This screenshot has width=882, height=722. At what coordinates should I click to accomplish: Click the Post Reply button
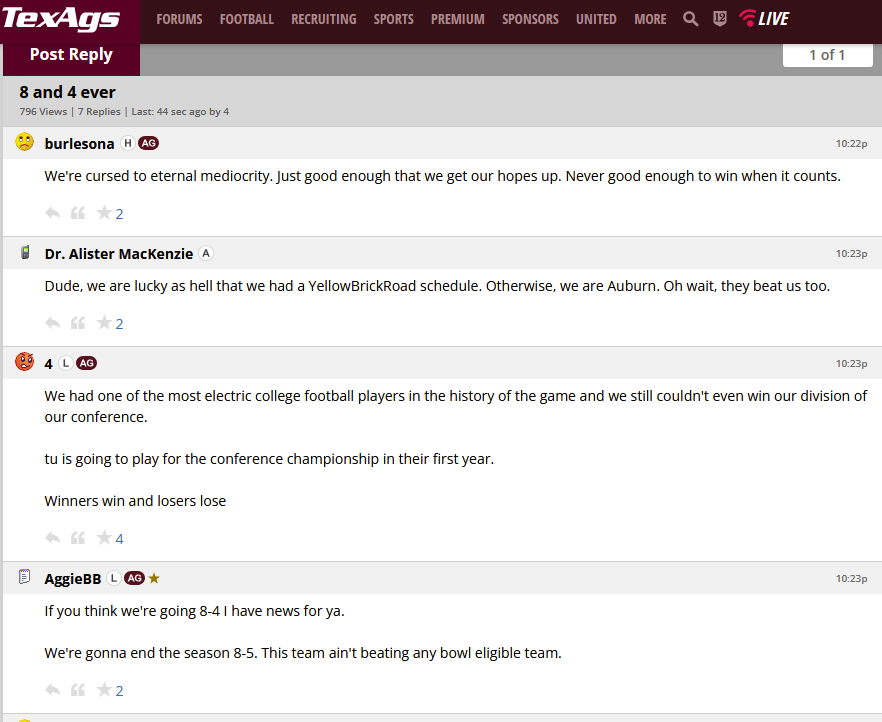71,55
